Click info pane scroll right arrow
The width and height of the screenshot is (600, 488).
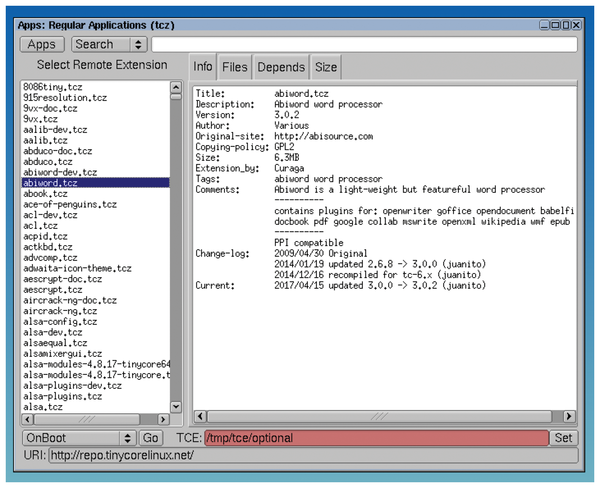[x=569, y=416]
